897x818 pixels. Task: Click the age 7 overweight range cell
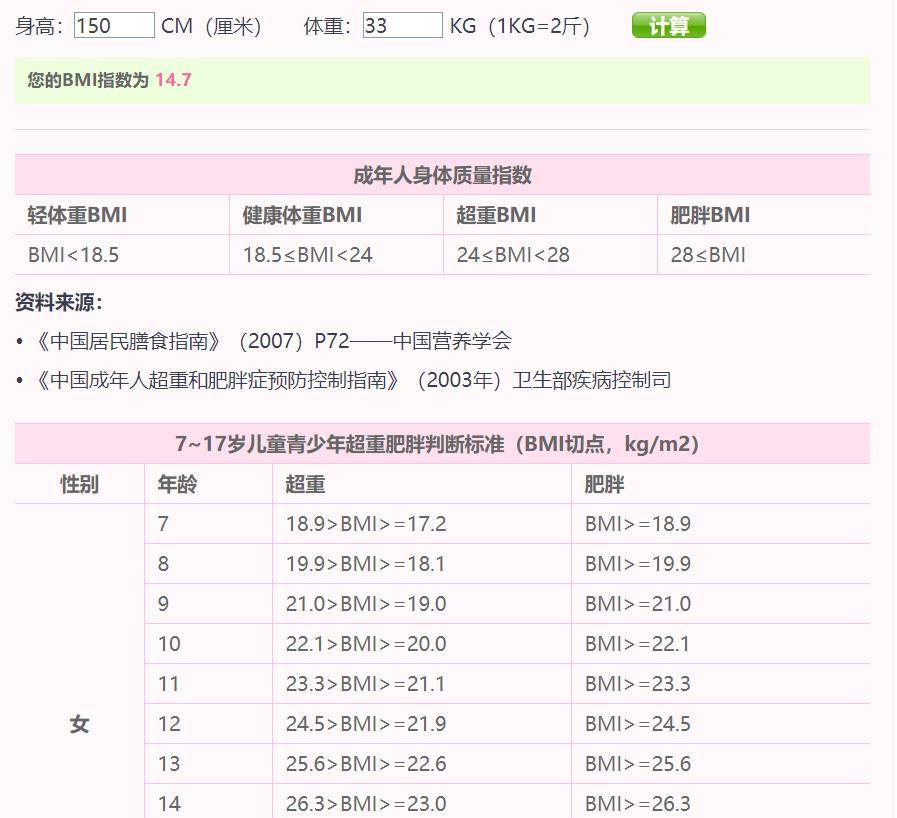point(422,524)
